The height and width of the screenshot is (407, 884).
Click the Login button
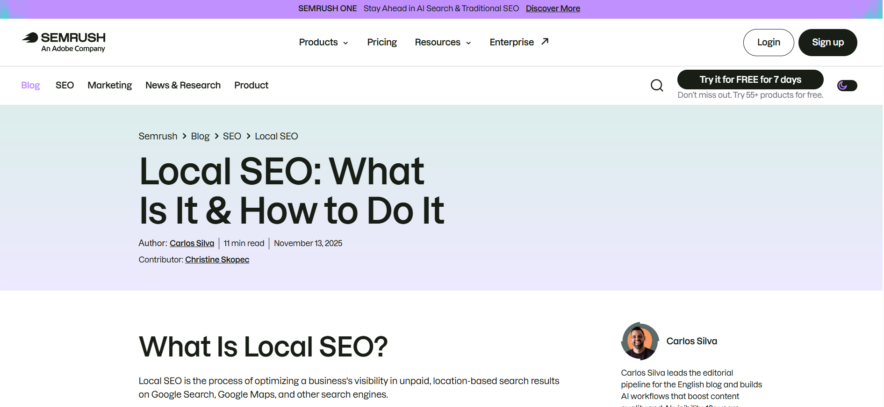[768, 42]
